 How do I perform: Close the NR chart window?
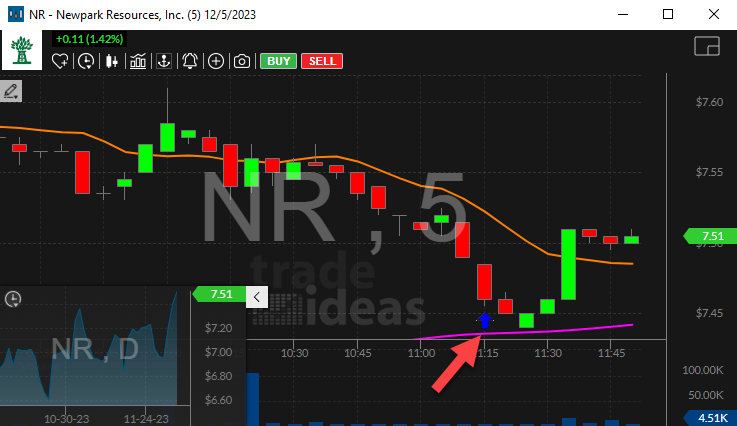click(x=713, y=14)
